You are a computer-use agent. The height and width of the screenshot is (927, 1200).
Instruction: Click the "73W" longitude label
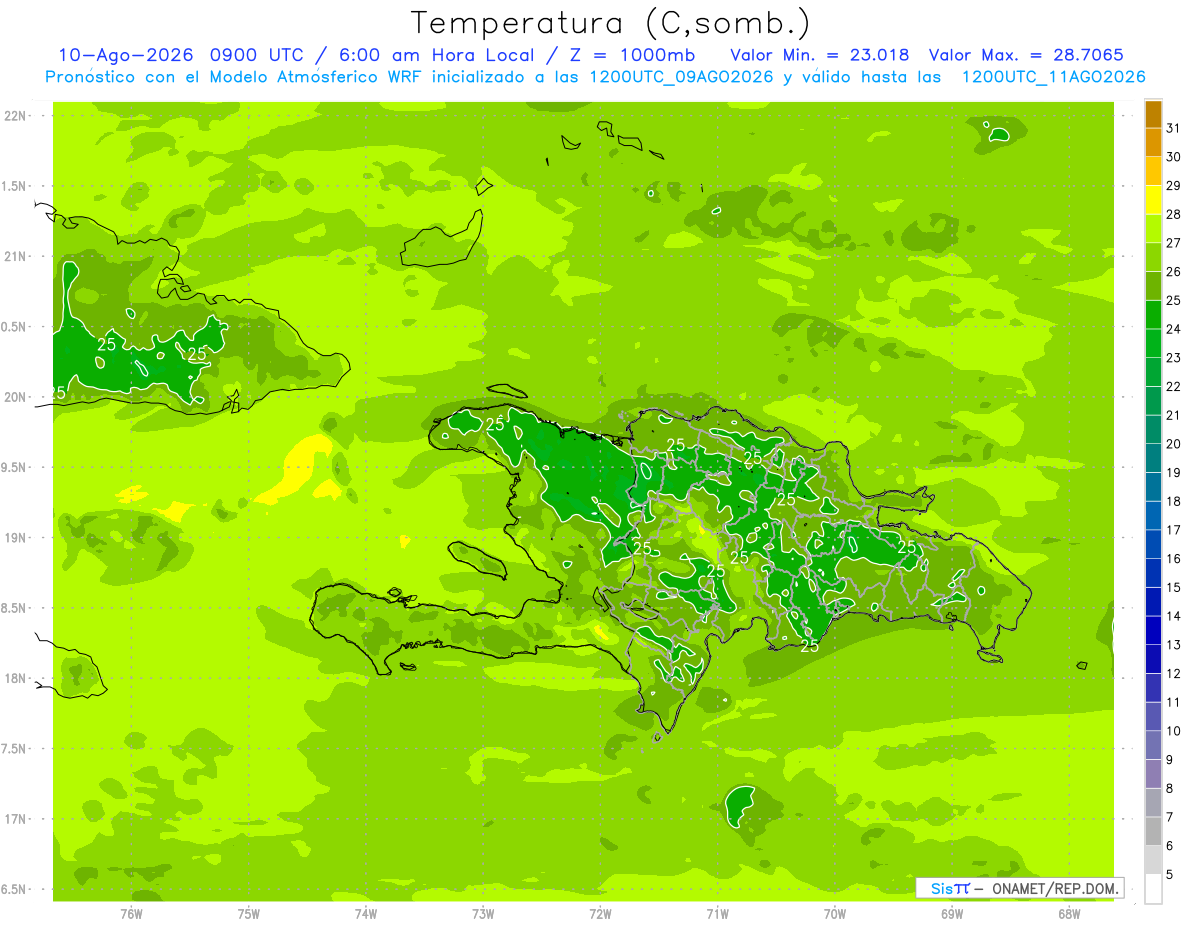483,914
